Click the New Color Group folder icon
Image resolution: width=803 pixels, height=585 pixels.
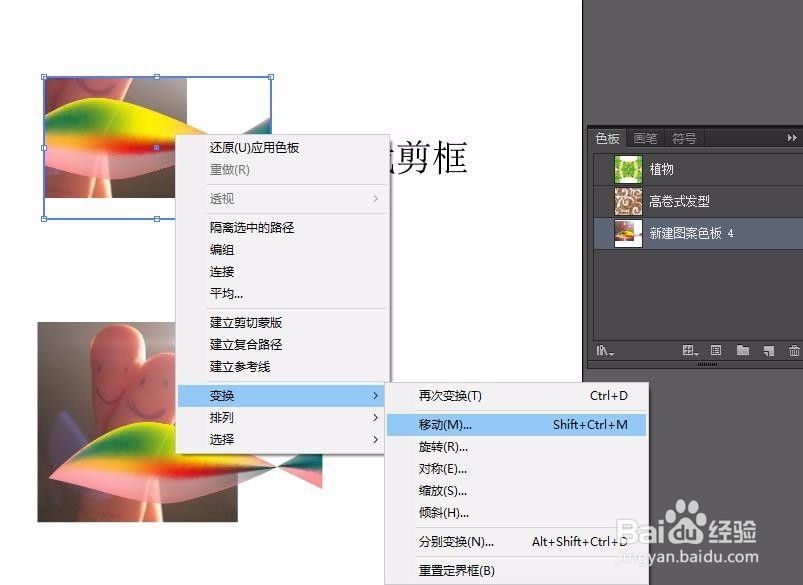point(743,350)
